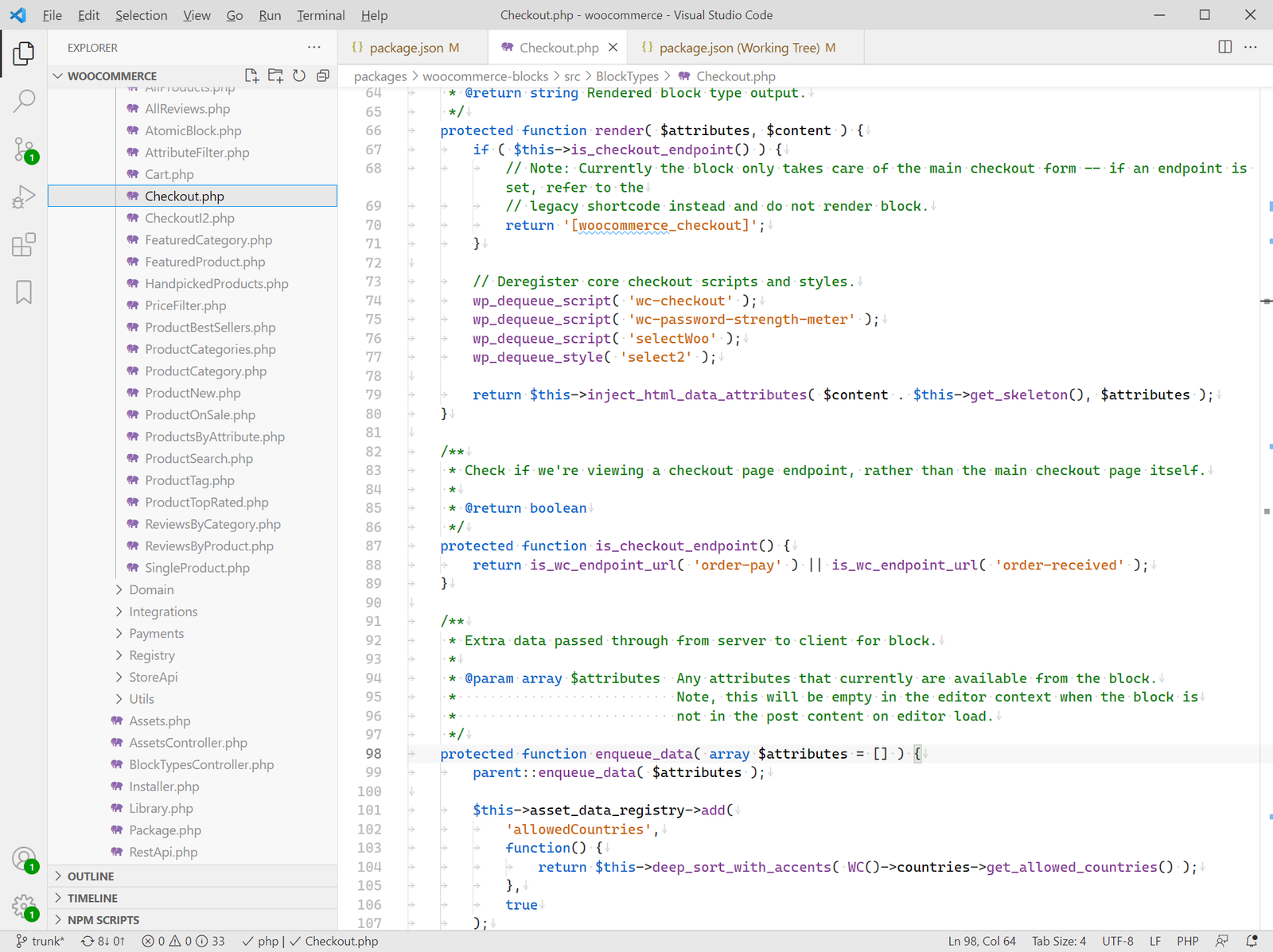
Task: Click php | Checkout.php status bar item
Action: click(310, 941)
